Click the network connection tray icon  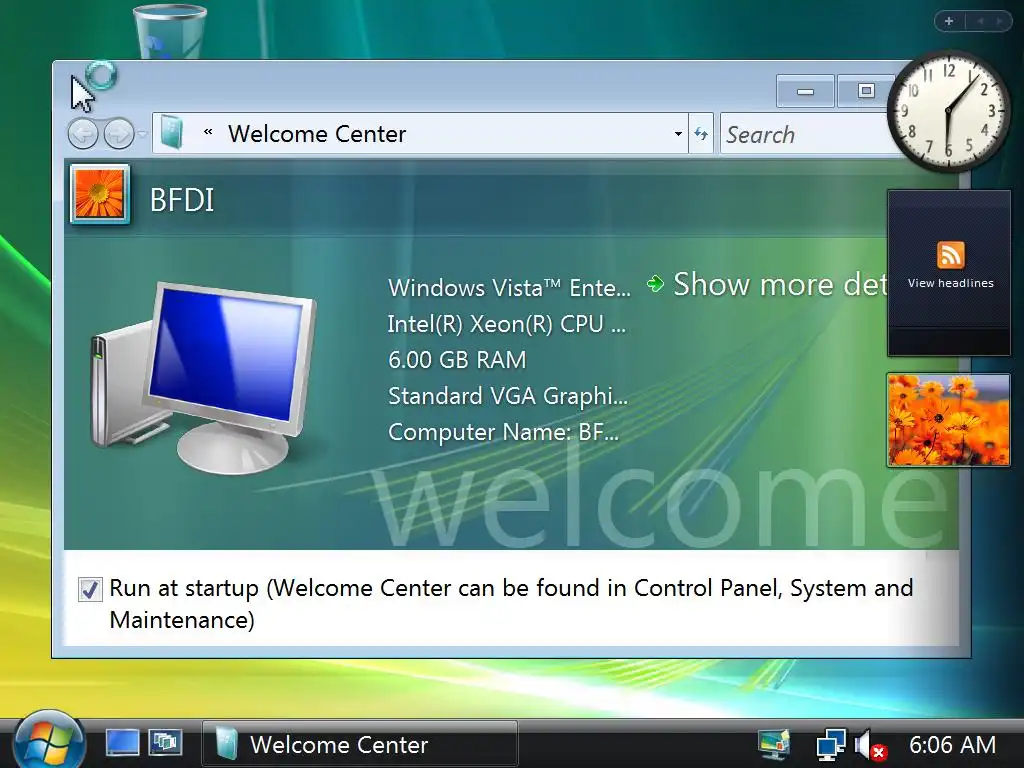pos(831,745)
